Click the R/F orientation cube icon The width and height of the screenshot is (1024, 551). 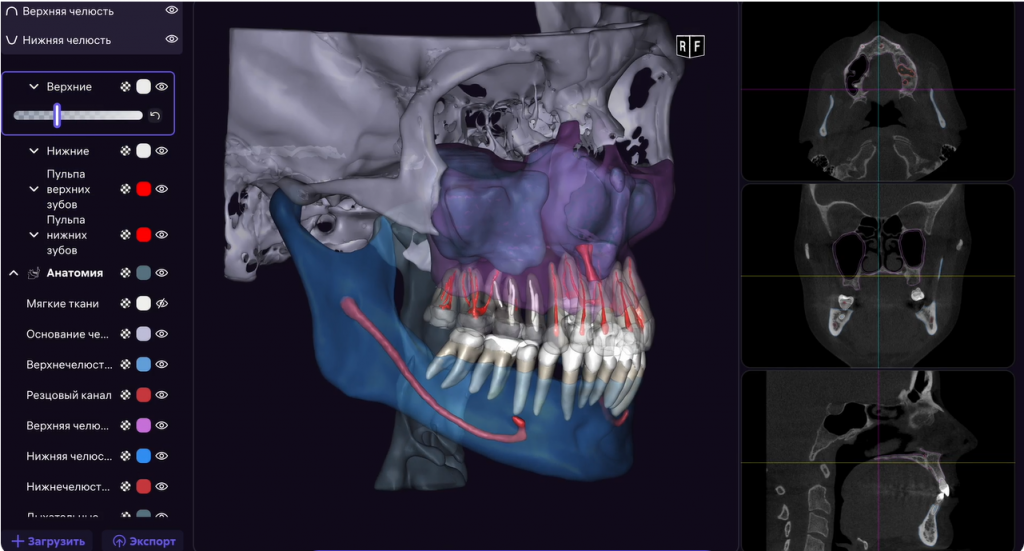coord(690,46)
